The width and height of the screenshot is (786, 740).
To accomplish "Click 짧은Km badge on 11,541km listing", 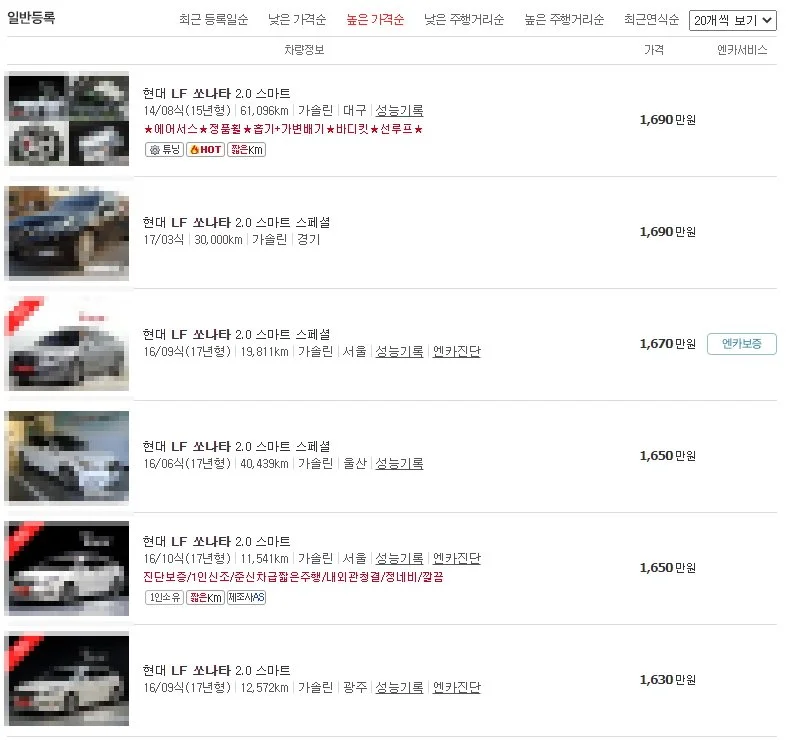I will (206, 597).
